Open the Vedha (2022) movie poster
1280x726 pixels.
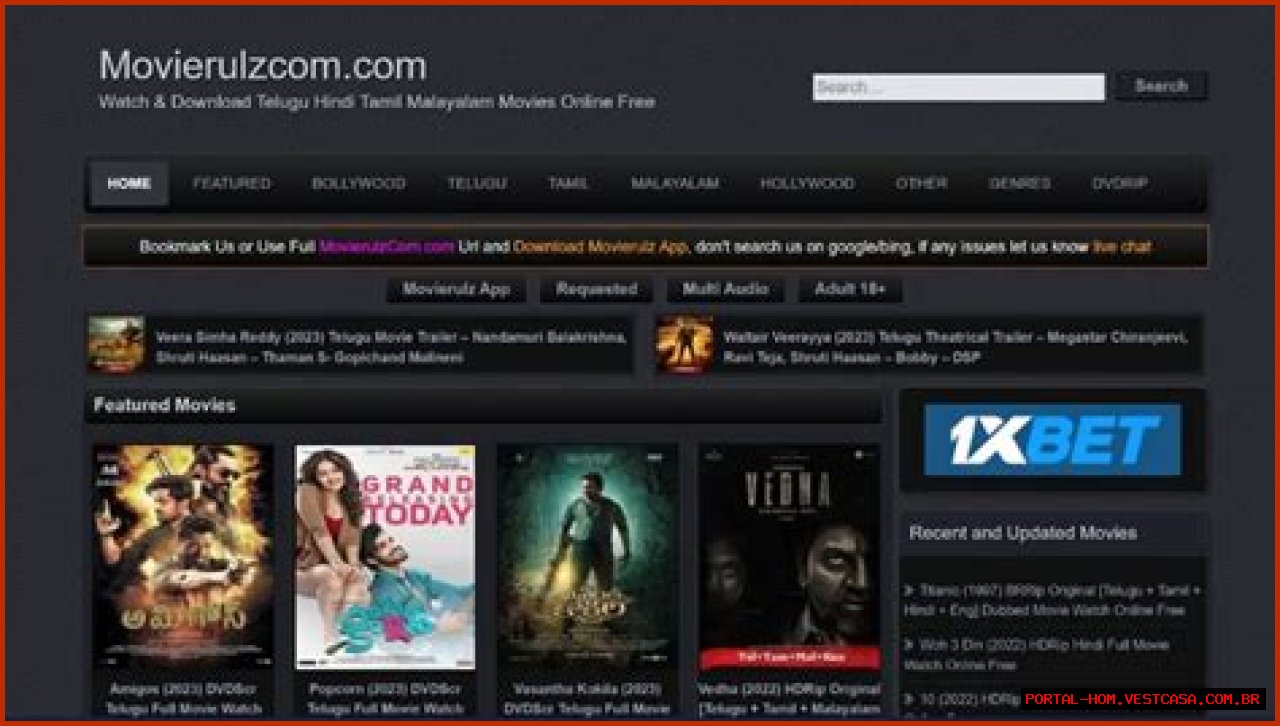790,556
